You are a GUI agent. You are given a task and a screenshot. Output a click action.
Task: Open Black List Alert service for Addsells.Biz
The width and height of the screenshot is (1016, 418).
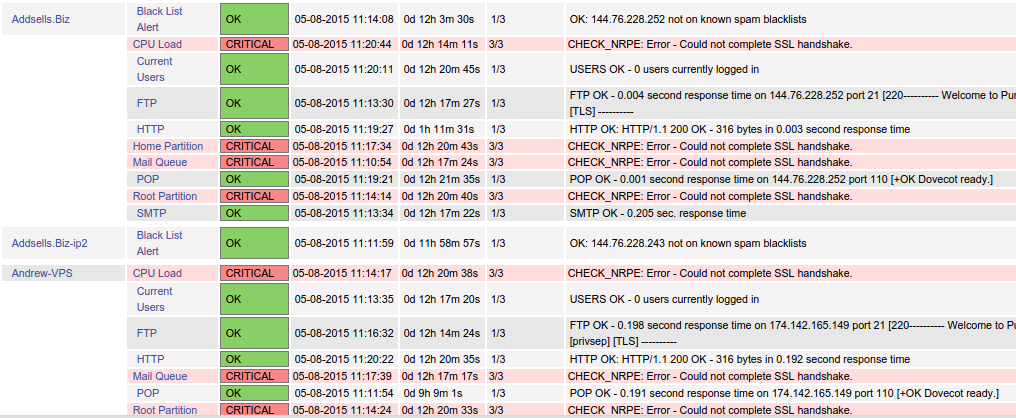point(159,18)
